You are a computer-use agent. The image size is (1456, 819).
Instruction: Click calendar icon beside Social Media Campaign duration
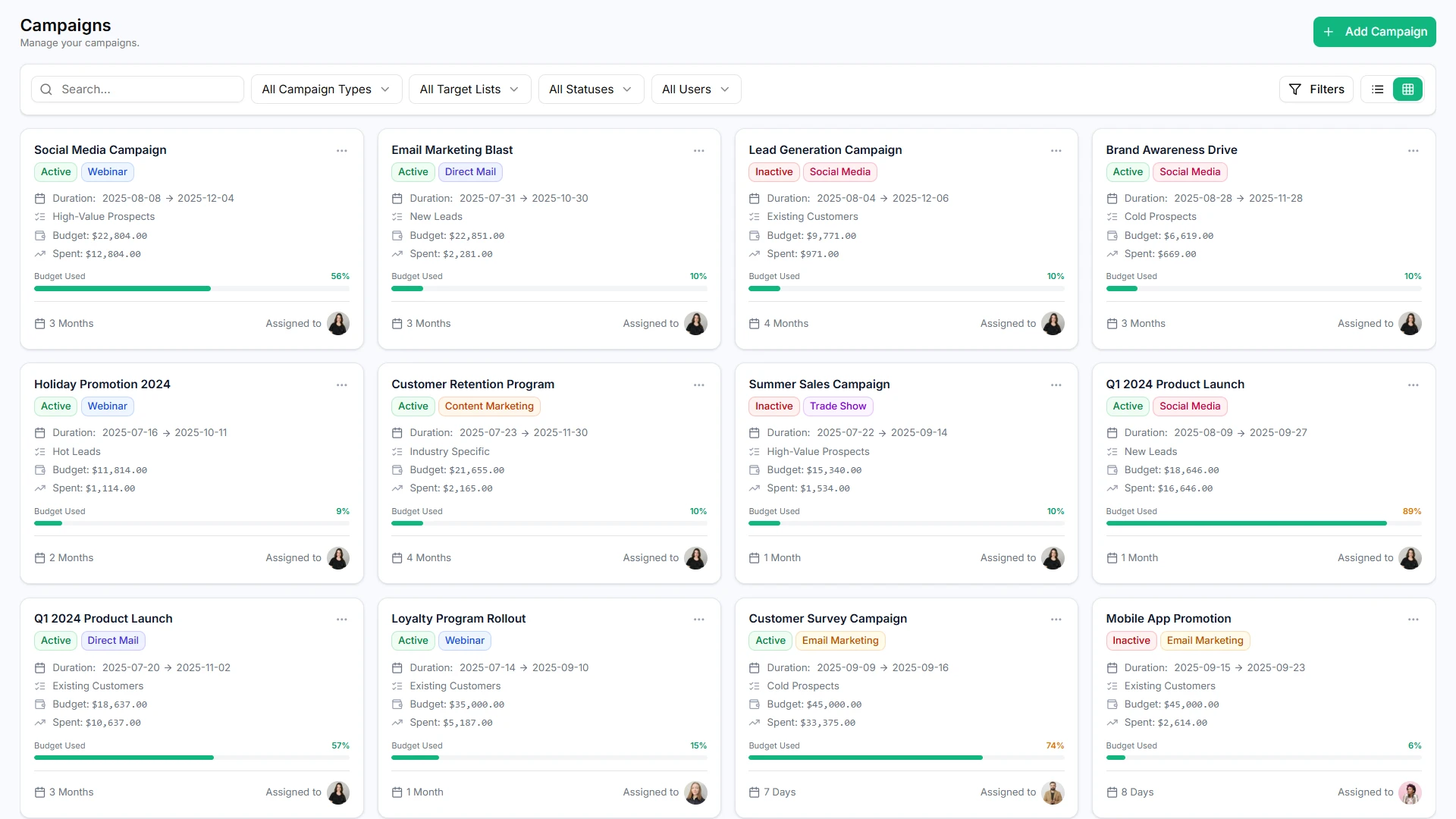(x=40, y=199)
